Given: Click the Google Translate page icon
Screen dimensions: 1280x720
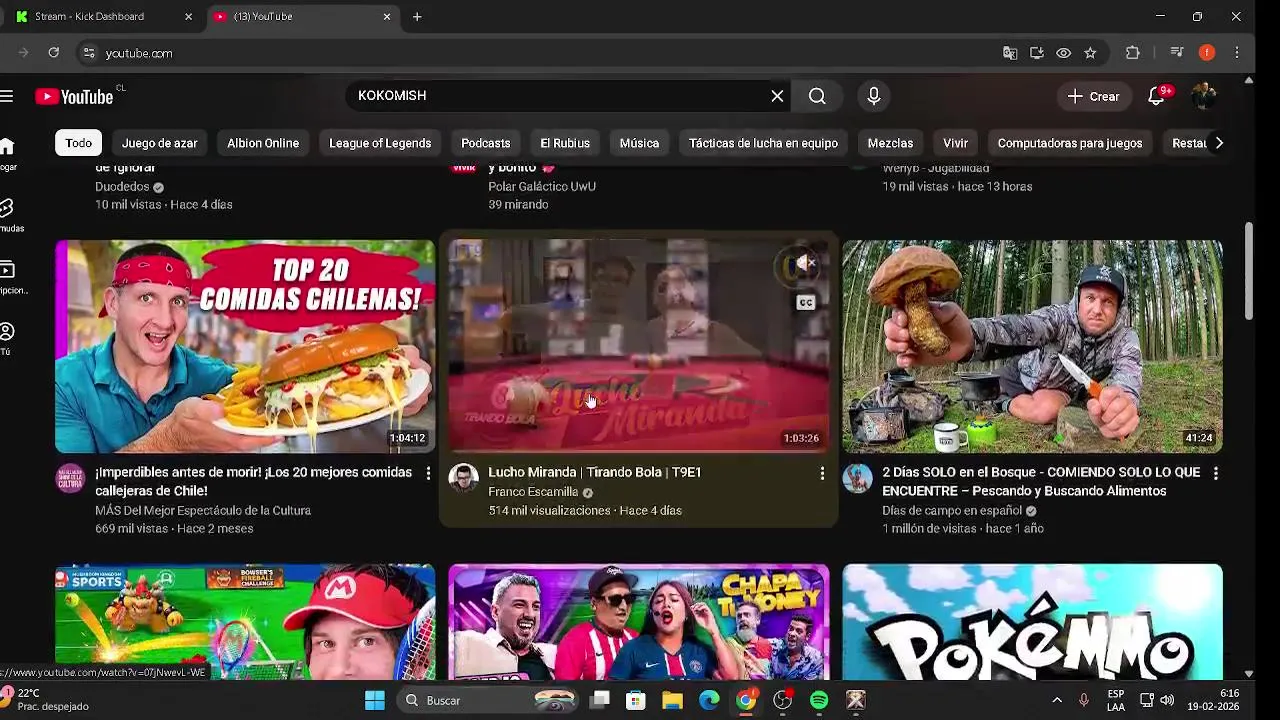Looking at the screenshot, I should (x=1010, y=53).
